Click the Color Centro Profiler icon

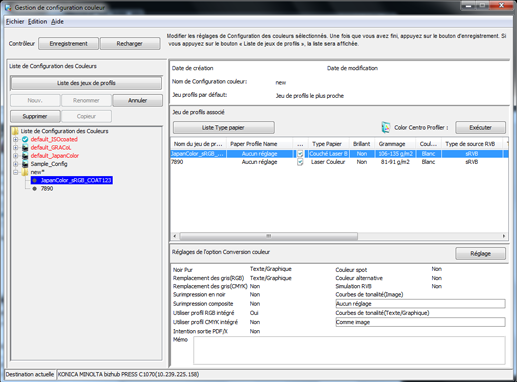click(386, 127)
